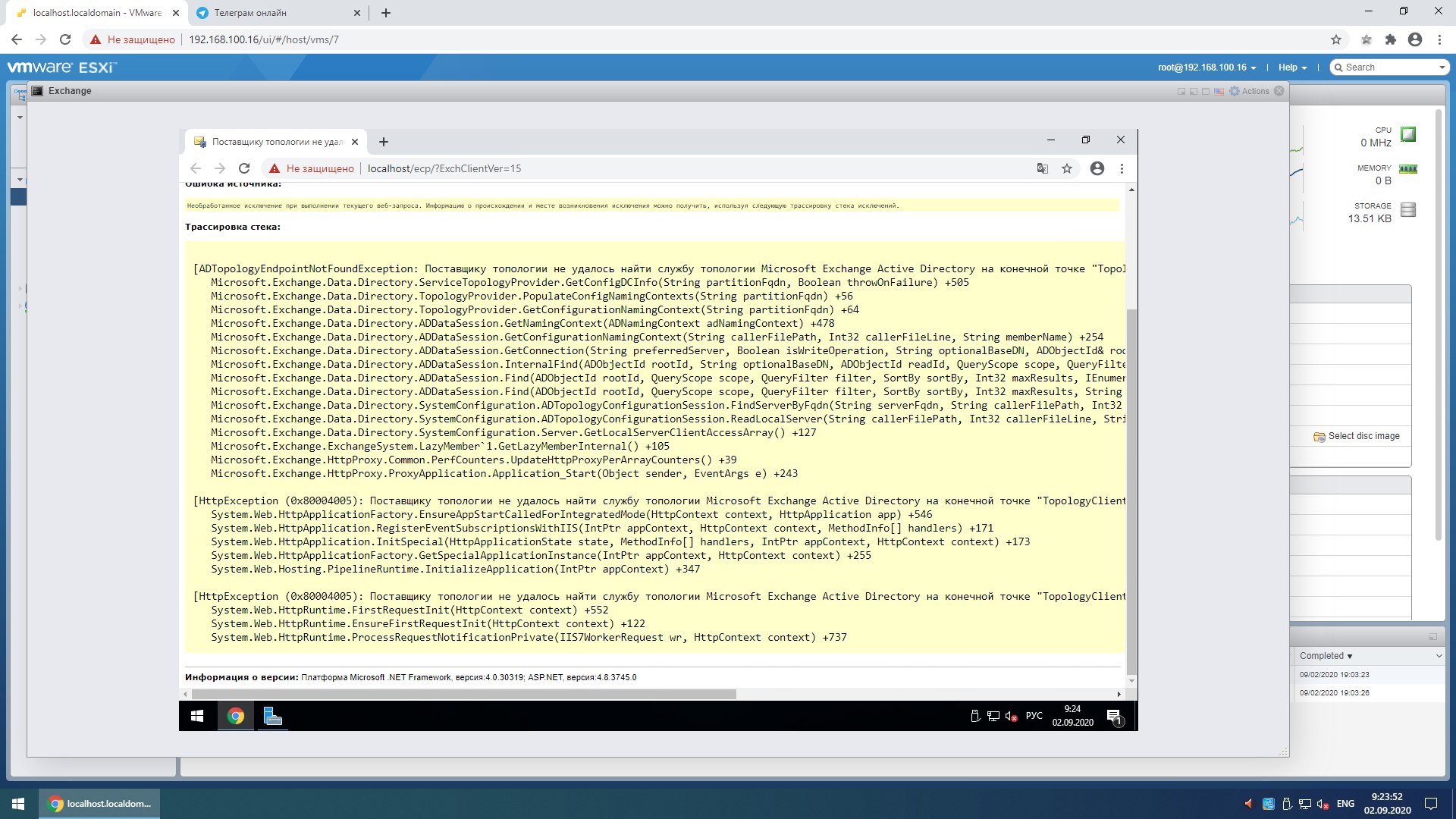Click the outer address bar URL 192.168.100.16/ui
The image size is (1456, 819).
click(x=264, y=39)
